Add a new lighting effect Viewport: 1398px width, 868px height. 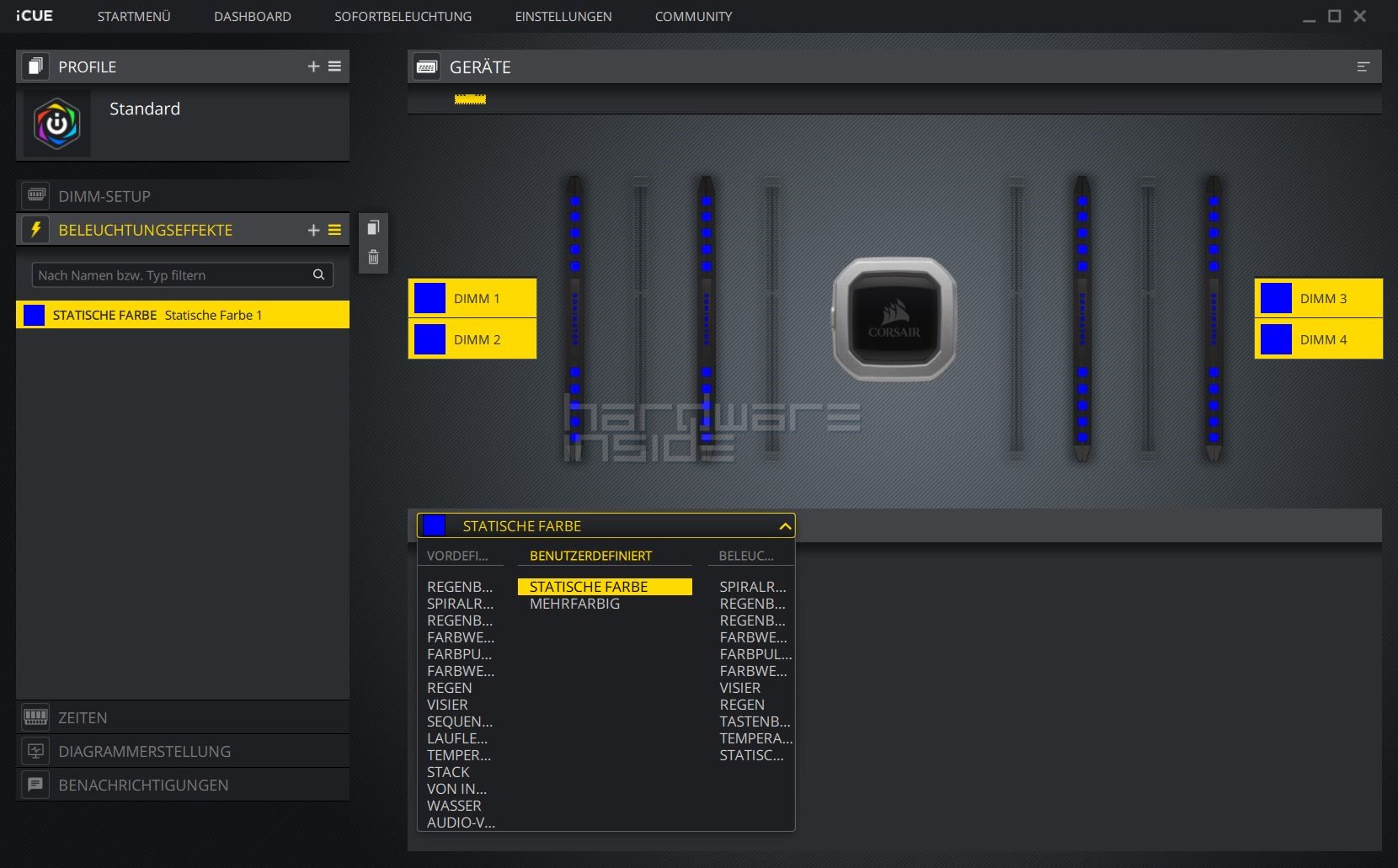(x=313, y=230)
